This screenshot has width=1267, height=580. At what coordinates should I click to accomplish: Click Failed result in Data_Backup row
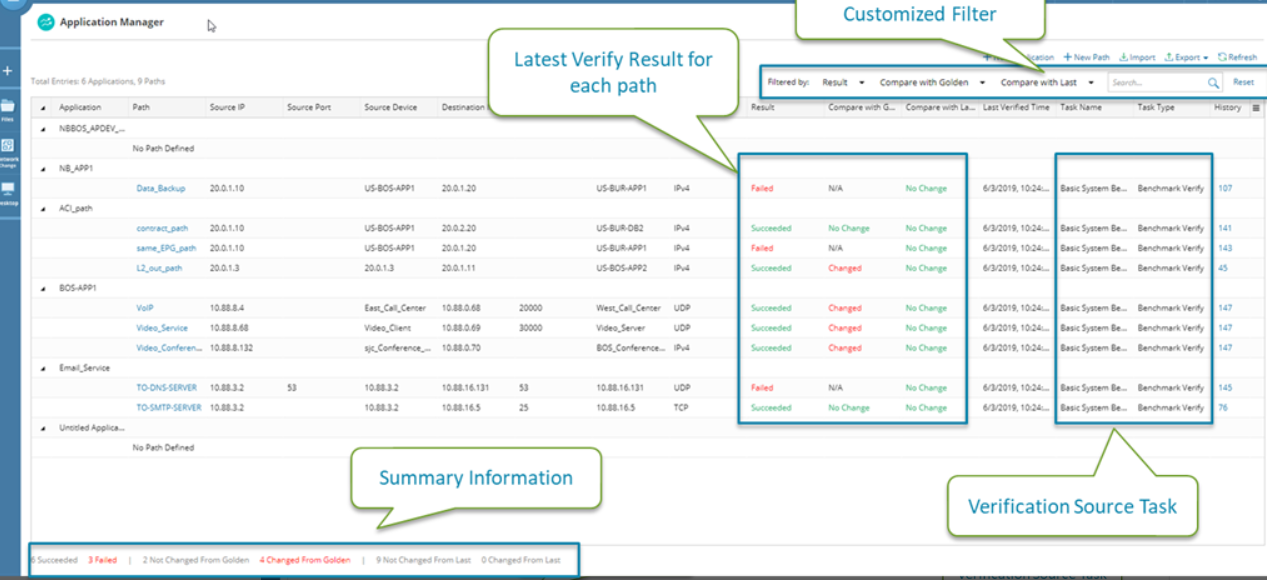[x=762, y=188]
